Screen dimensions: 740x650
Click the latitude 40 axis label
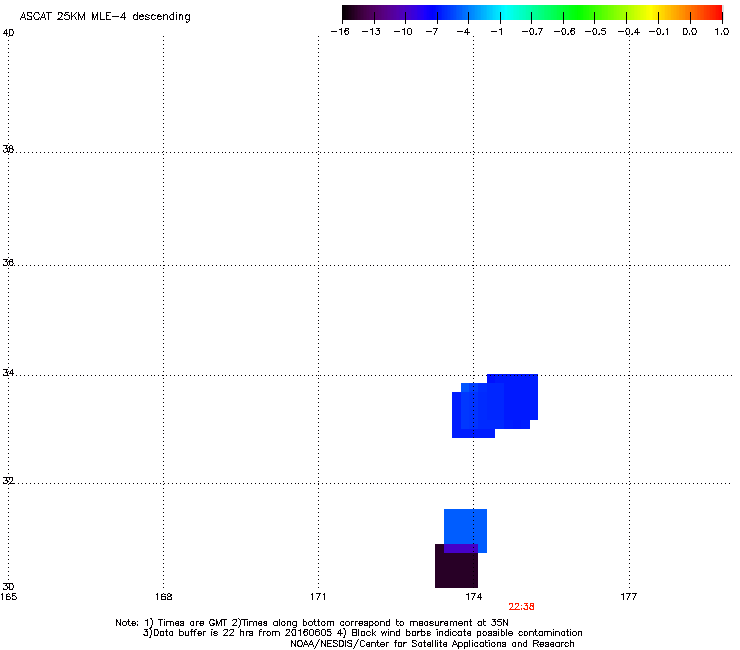pos(8,33)
